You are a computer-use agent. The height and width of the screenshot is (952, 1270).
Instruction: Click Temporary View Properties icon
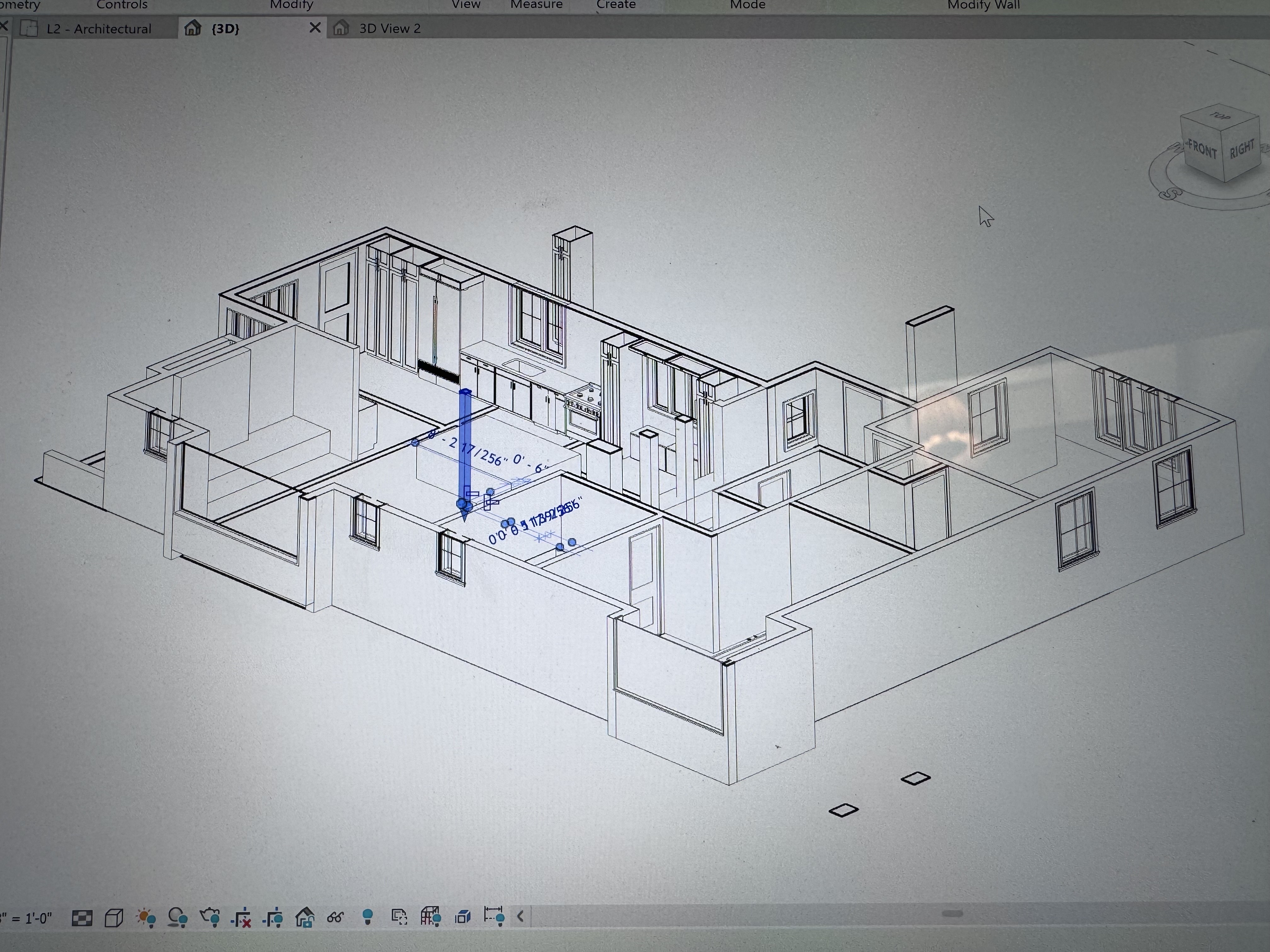399,917
